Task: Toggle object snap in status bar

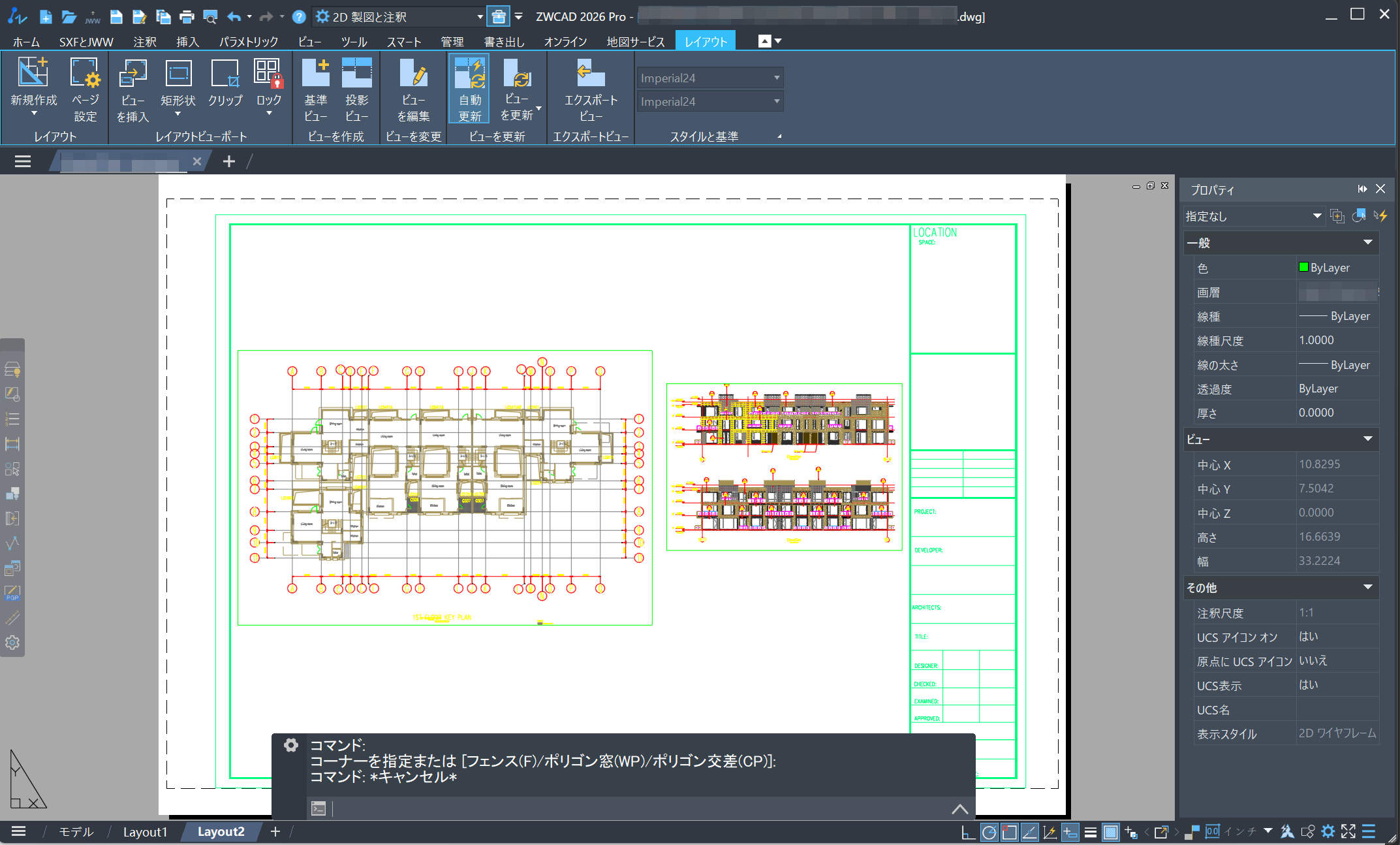Action: 1010,832
